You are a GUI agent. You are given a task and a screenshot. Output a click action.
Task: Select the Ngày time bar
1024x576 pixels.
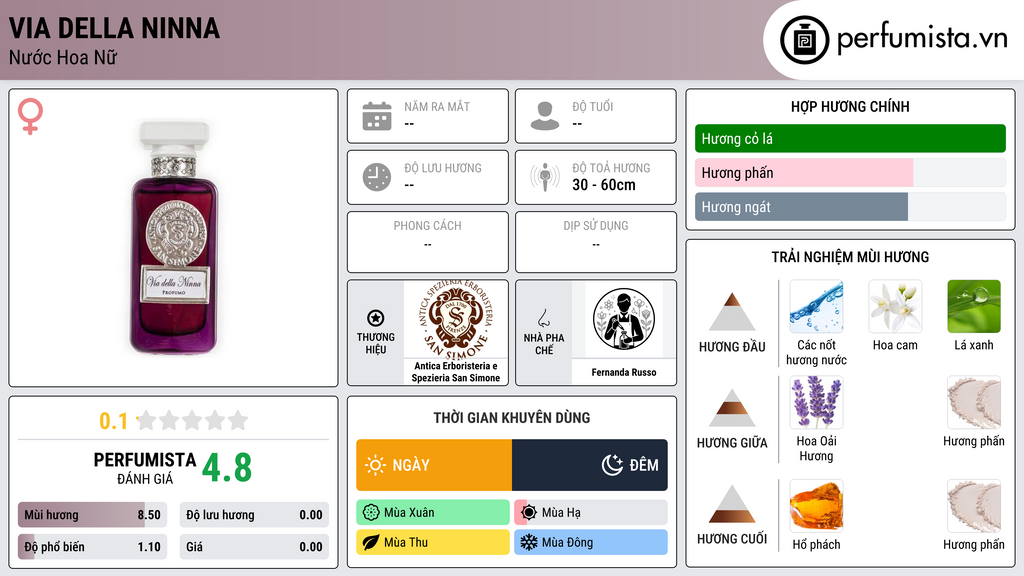[434, 465]
